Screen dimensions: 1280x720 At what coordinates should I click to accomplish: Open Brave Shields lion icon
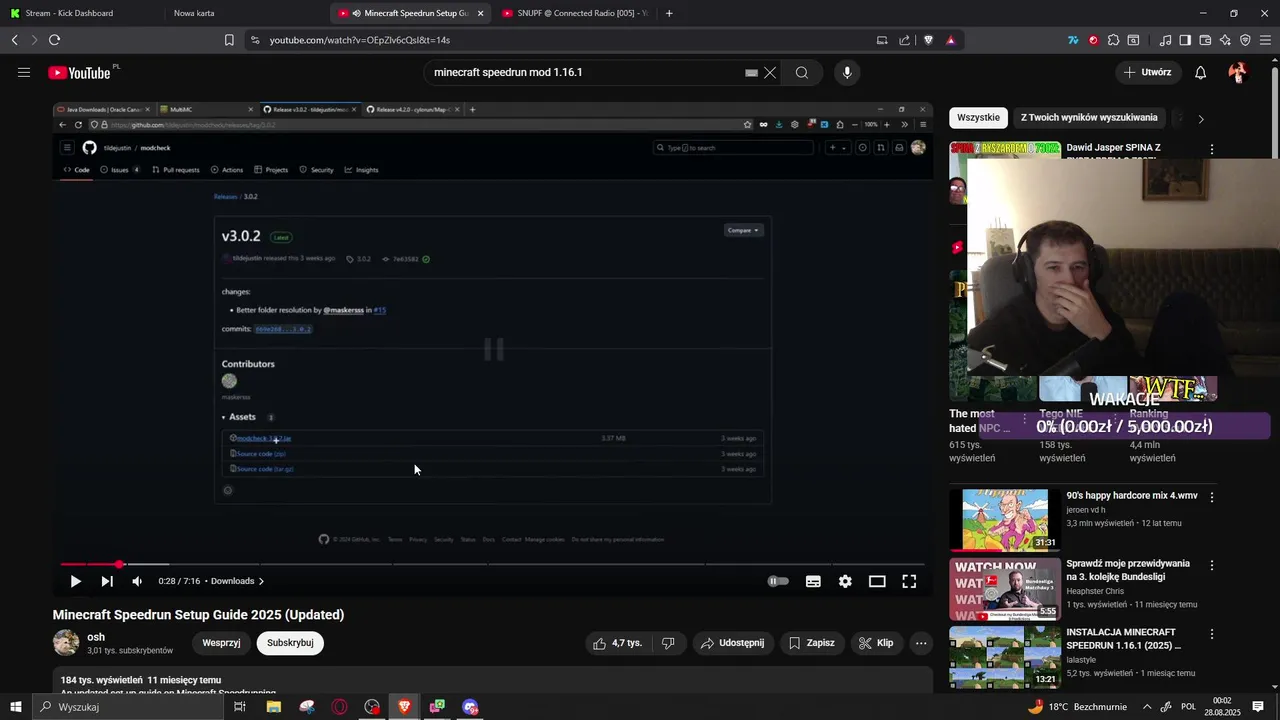[928, 40]
